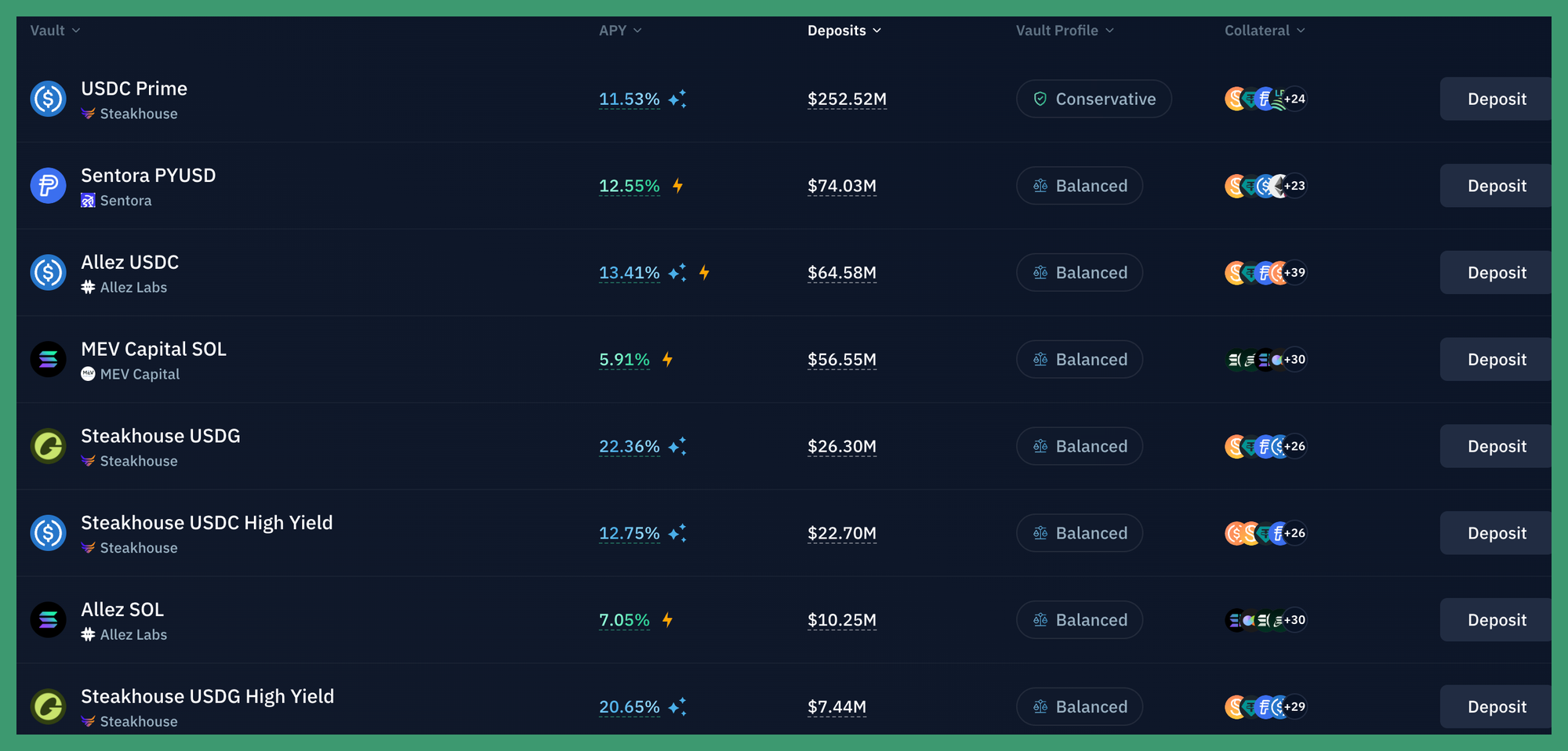Image resolution: width=1568 pixels, height=751 pixels.
Task: Click lightning bolt icon next to 5.91% APY
Action: (667, 360)
